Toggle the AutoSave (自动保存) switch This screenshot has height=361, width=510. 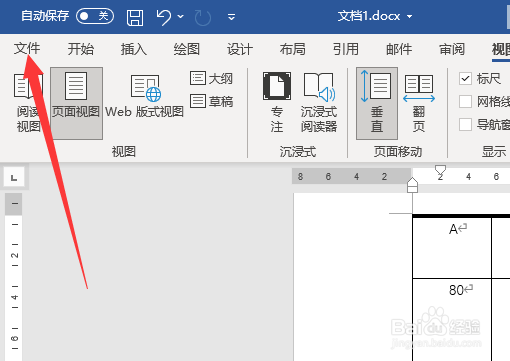point(95,16)
